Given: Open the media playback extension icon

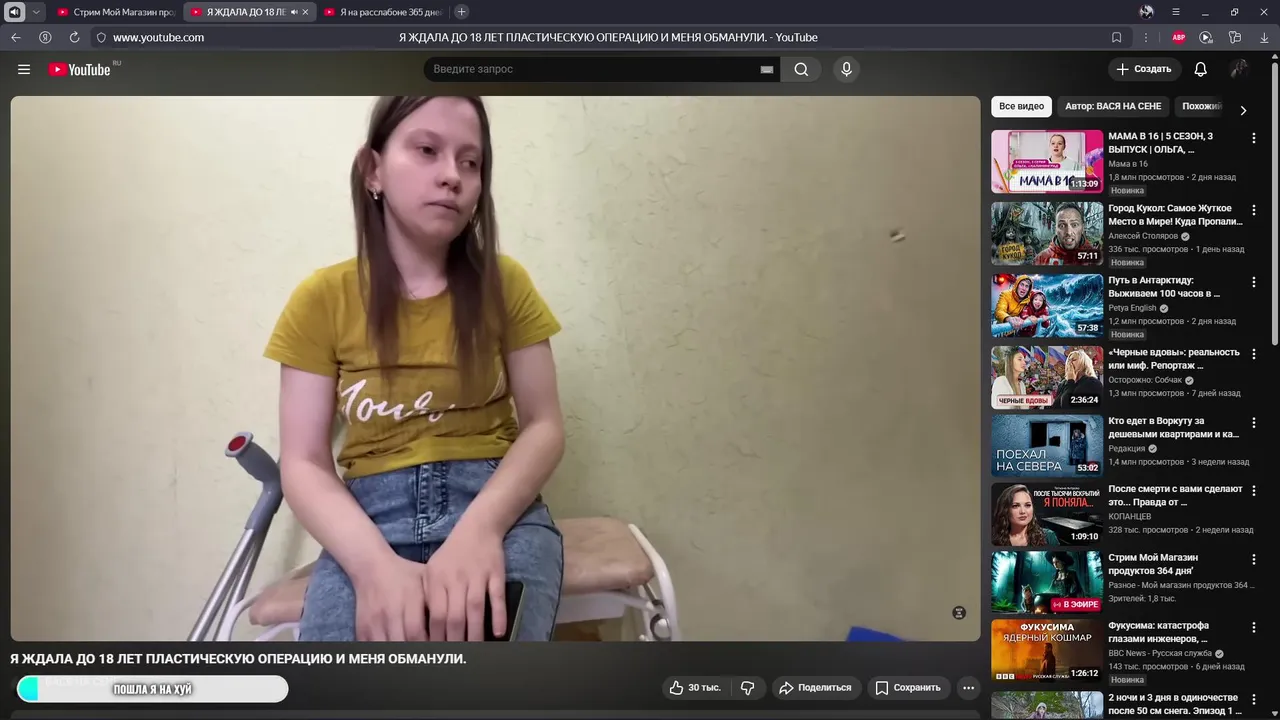Looking at the screenshot, I should pyautogui.click(x=1206, y=37).
